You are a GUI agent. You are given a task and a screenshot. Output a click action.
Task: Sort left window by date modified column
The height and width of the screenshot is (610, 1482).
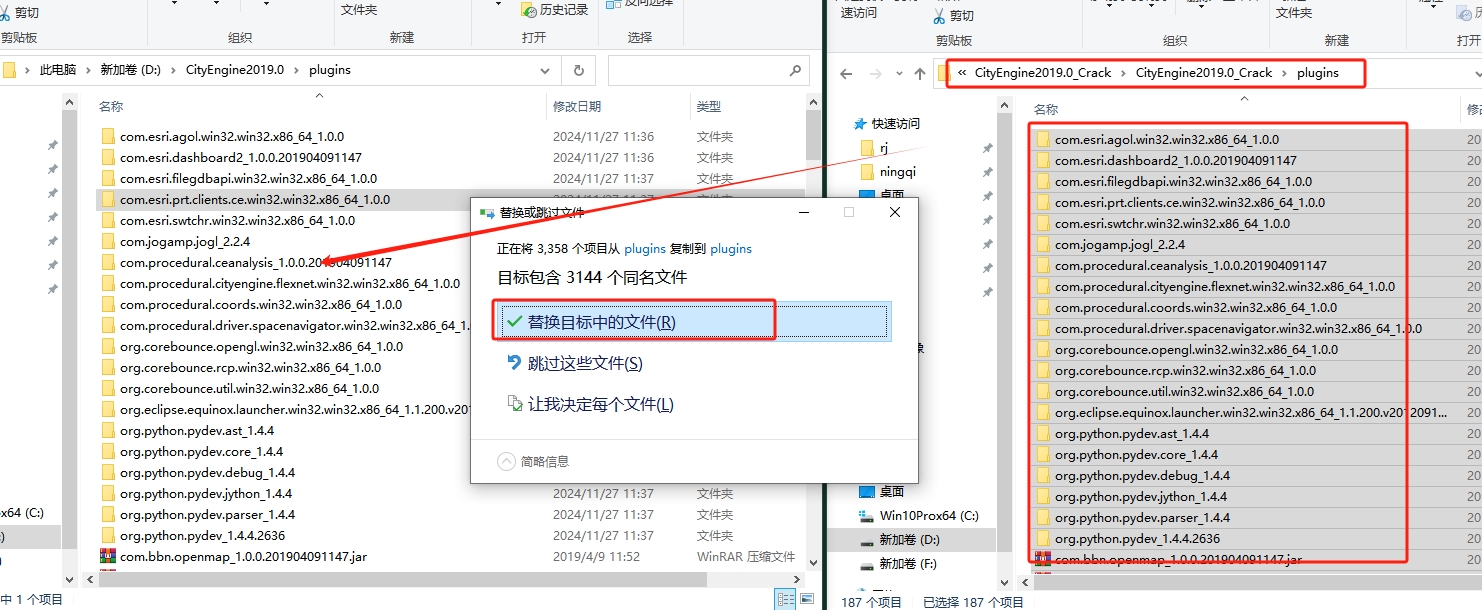tap(577, 106)
